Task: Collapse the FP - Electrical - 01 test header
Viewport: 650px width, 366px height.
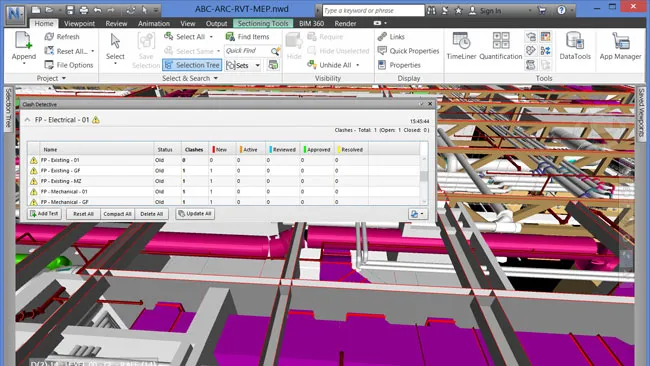Action: (27, 120)
